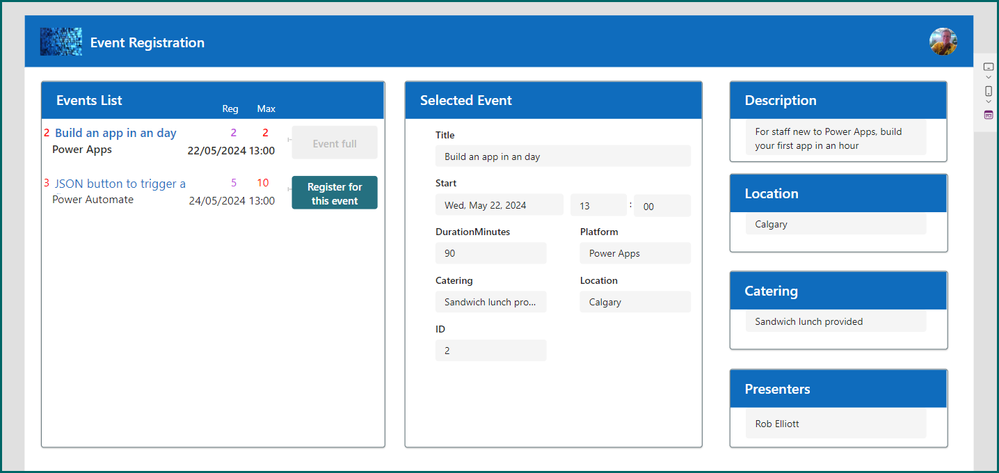Click the Platform field in Selected Event

tap(635, 253)
